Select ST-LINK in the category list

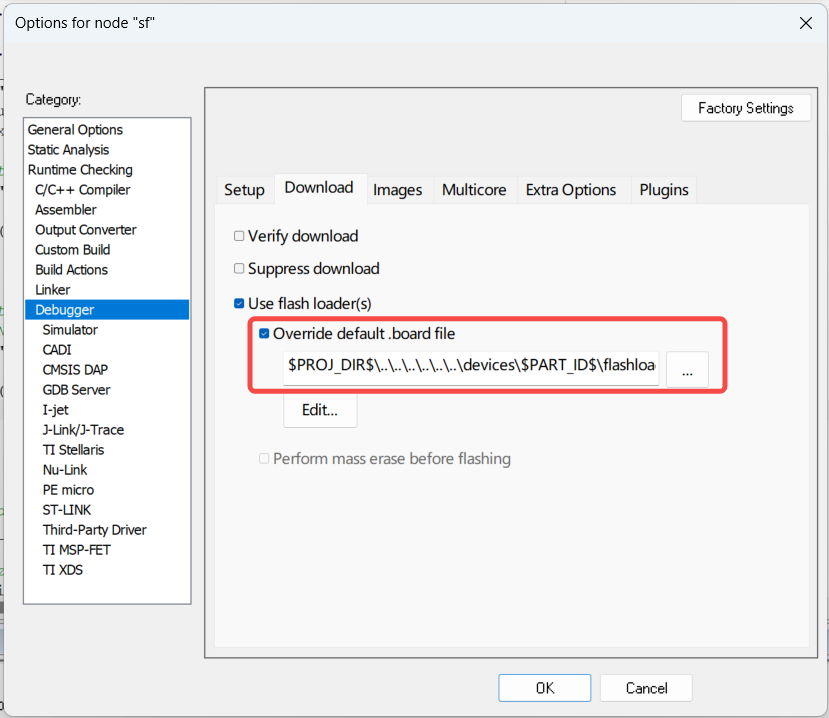(x=66, y=510)
